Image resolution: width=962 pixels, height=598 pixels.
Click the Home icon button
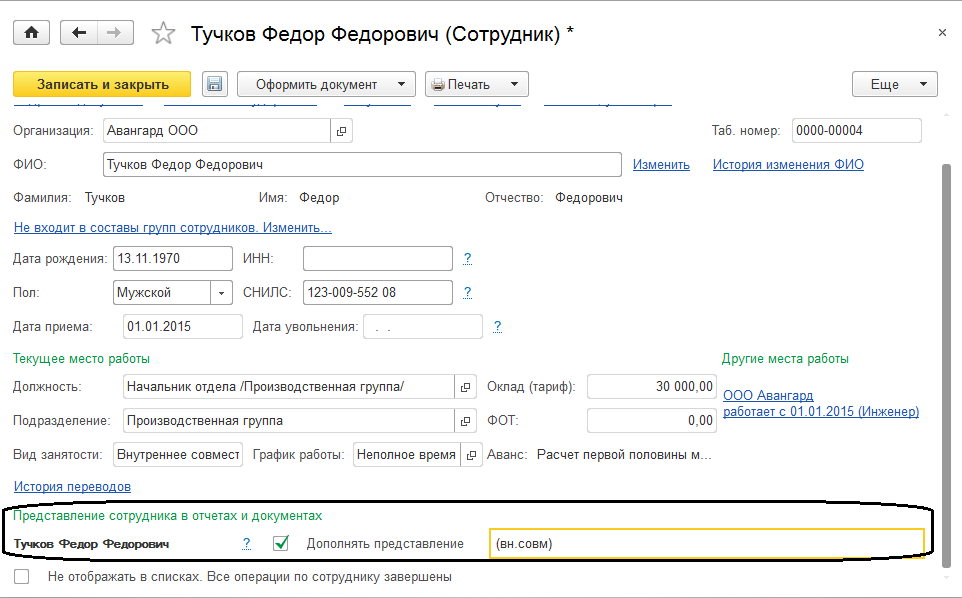(x=31, y=33)
